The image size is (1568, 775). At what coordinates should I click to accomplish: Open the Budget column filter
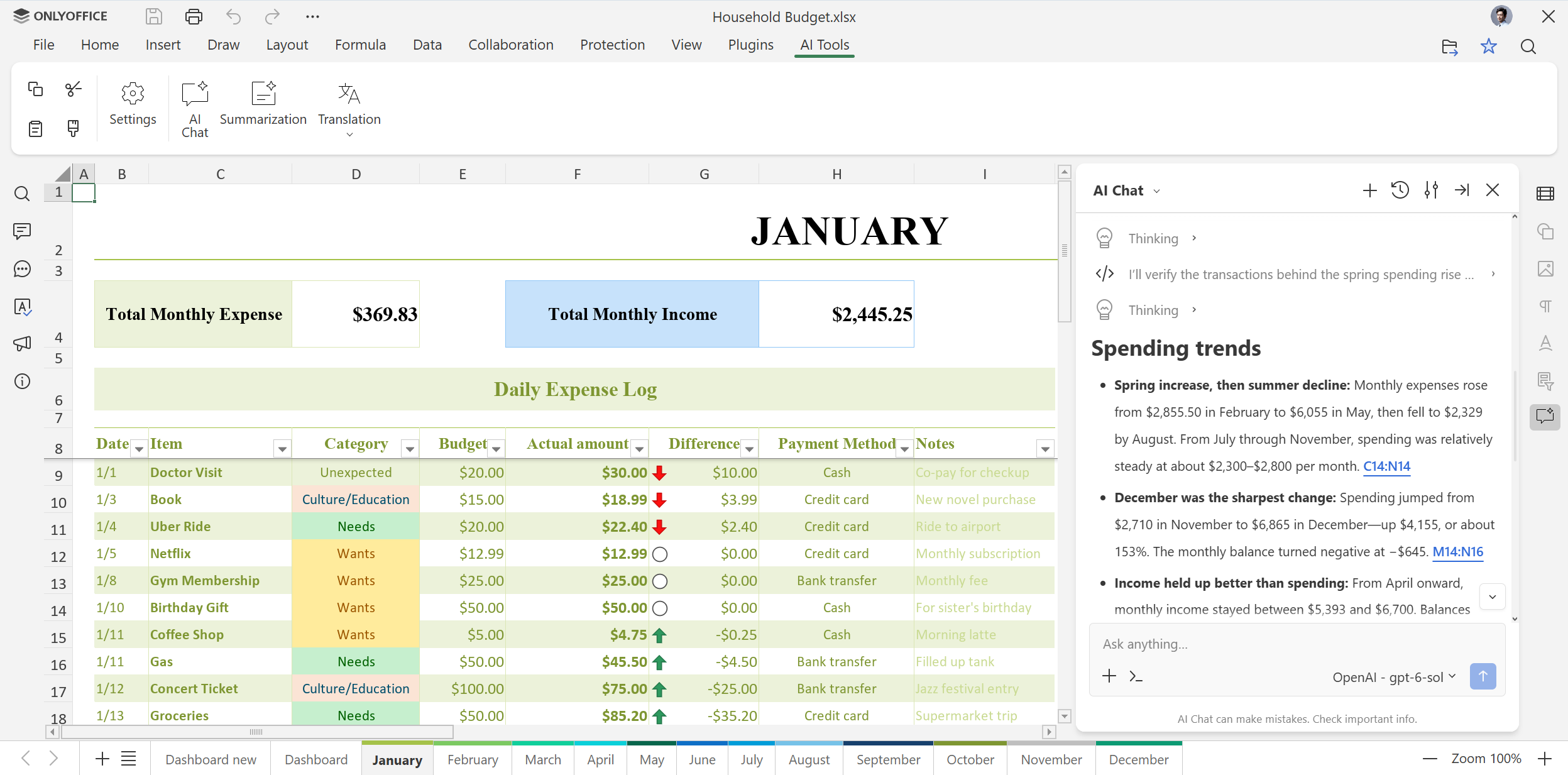pos(496,449)
